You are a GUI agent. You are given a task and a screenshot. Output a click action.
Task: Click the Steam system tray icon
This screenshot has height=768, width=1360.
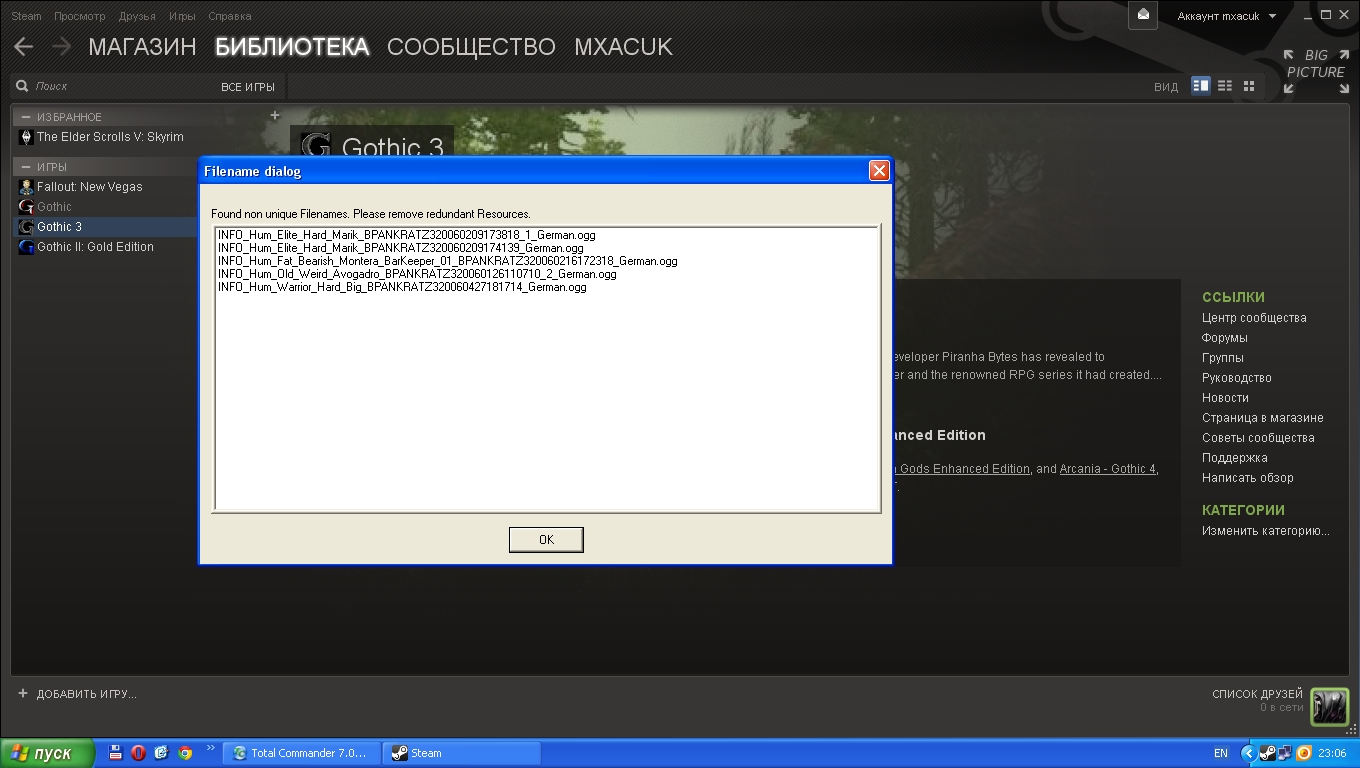[x=1267, y=753]
